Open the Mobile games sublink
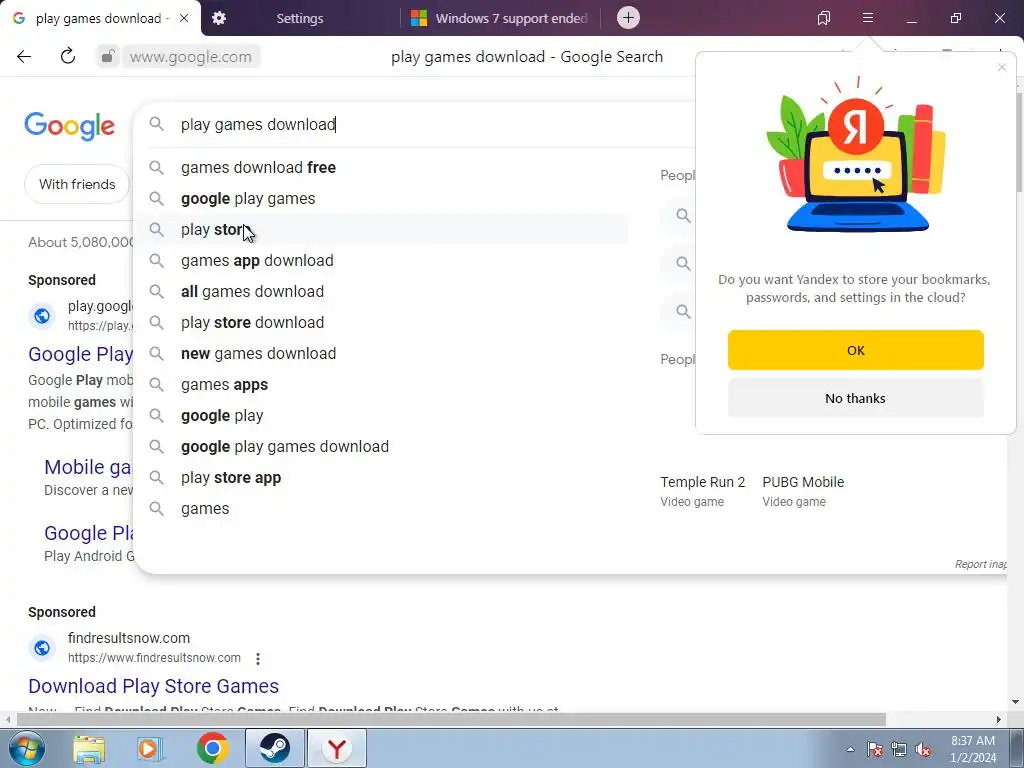1024x768 pixels. pos(88,468)
